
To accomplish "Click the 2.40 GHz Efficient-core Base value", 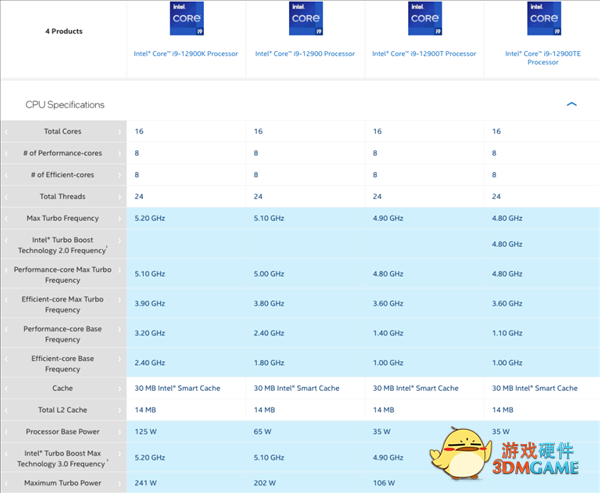I will click(150, 363).
